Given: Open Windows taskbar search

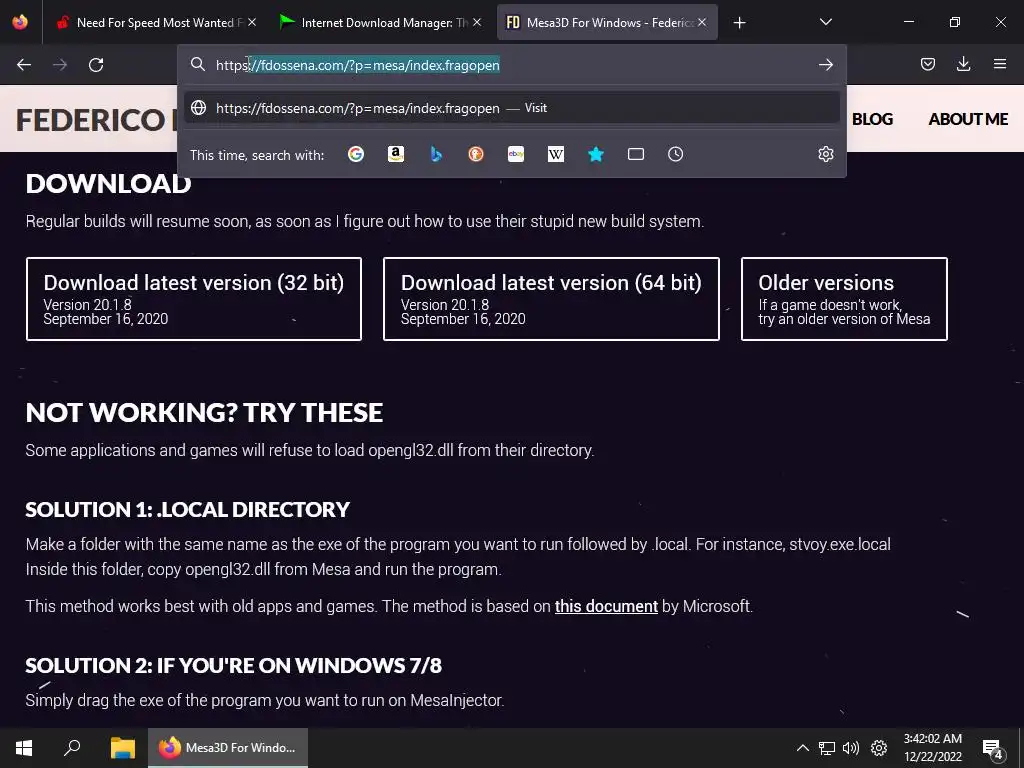Looking at the screenshot, I should pos(72,748).
